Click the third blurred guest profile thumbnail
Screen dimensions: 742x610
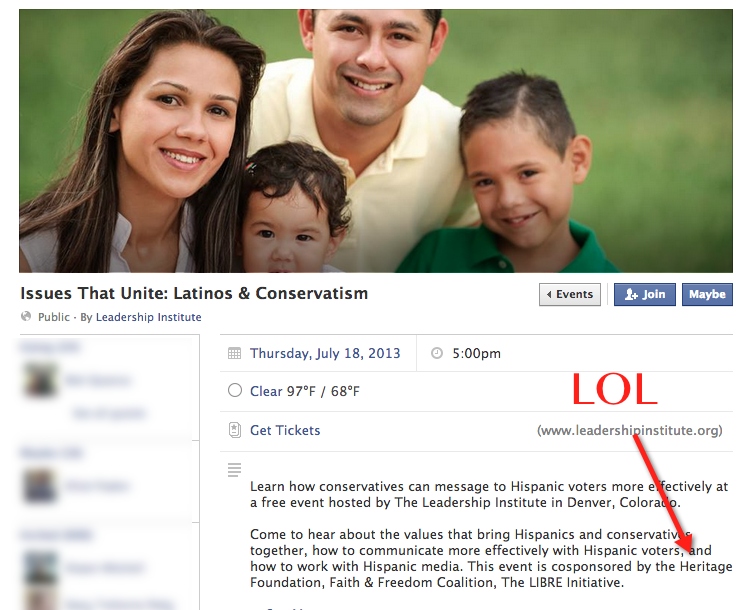tap(40, 567)
